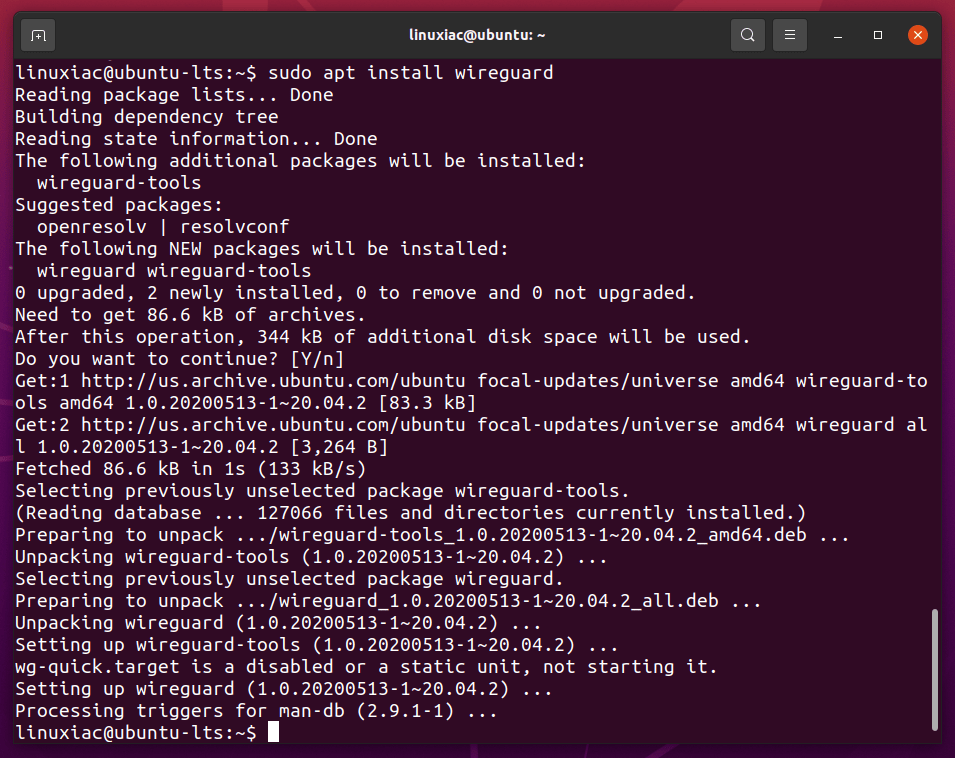The height and width of the screenshot is (758, 955).
Task: Minimize the terminal window
Action: 837,36
